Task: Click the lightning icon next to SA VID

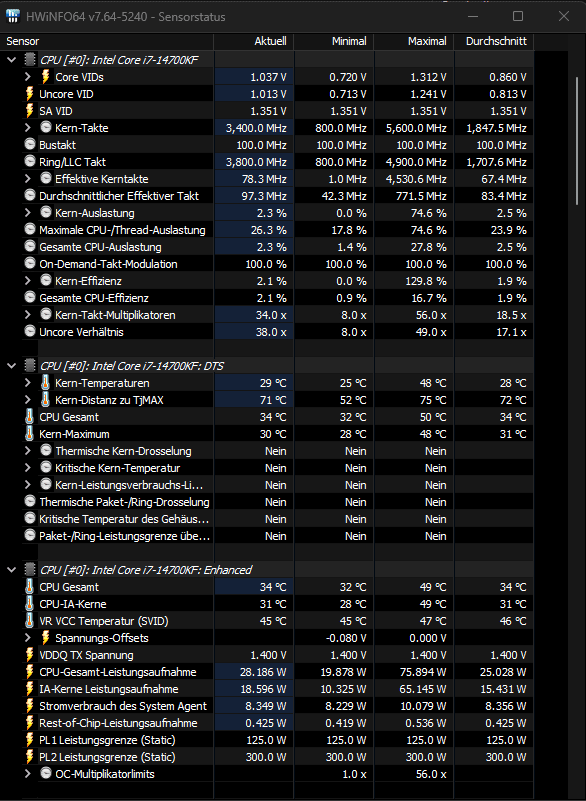Action: click(30, 111)
